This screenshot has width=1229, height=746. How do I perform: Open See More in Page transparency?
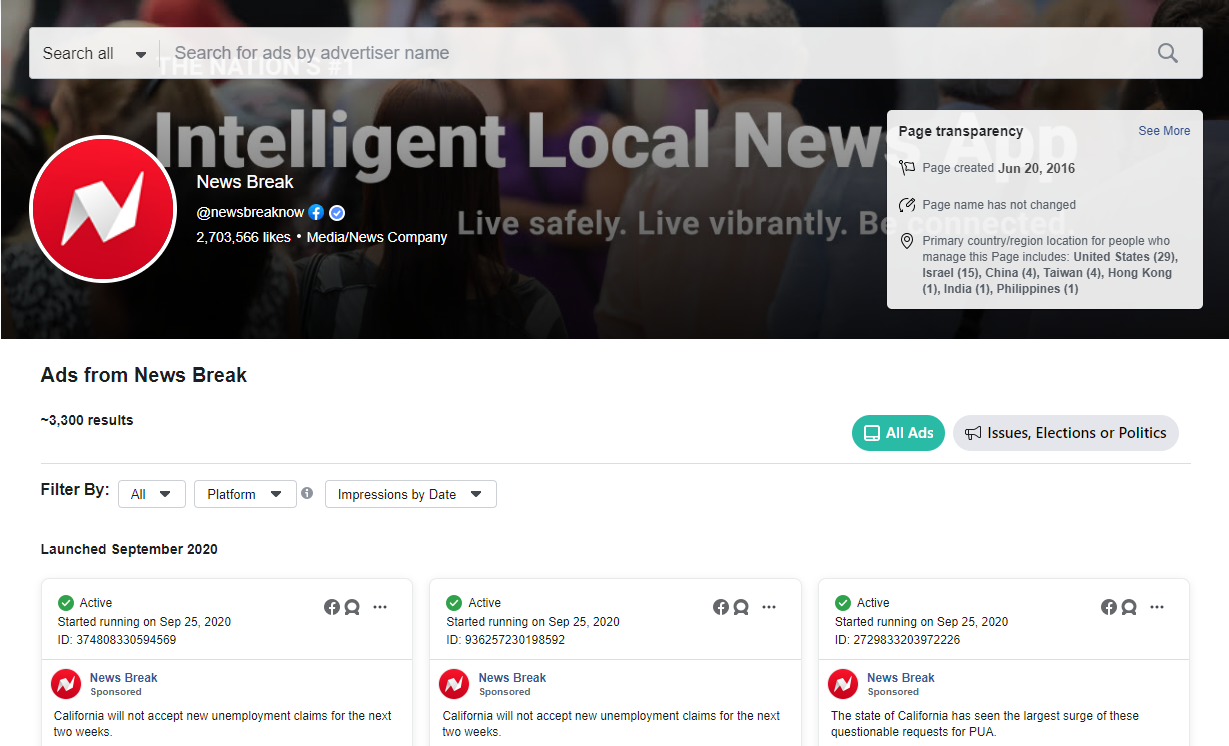pos(1164,131)
